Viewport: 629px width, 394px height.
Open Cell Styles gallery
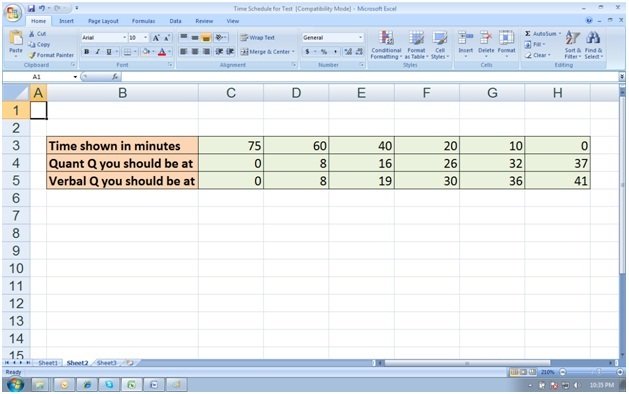440,45
